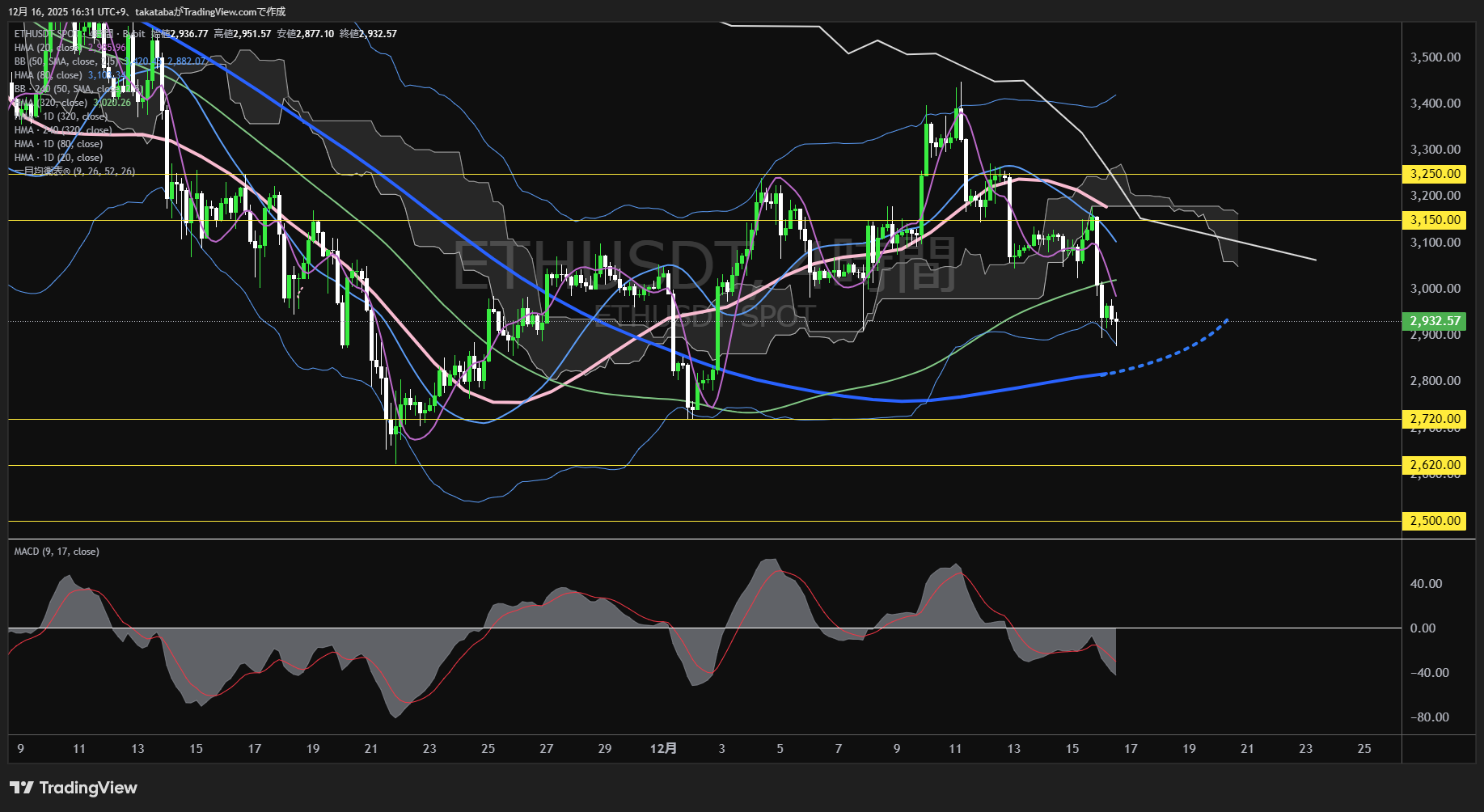Click the 3,150.00 yellow price label
This screenshot has height=812, width=1484.
pyautogui.click(x=1435, y=220)
